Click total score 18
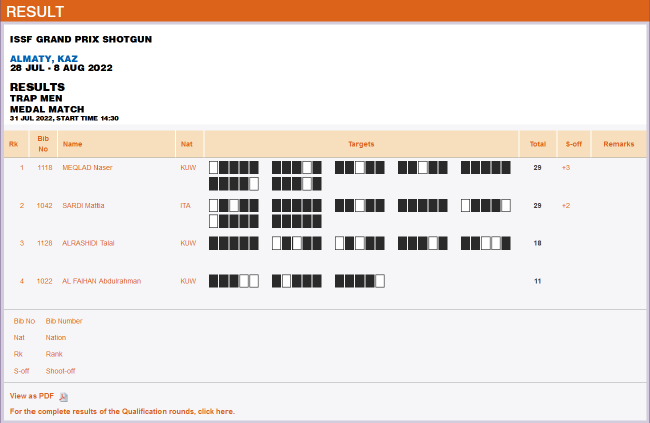Screen dimensions: 650x423 [537, 243]
